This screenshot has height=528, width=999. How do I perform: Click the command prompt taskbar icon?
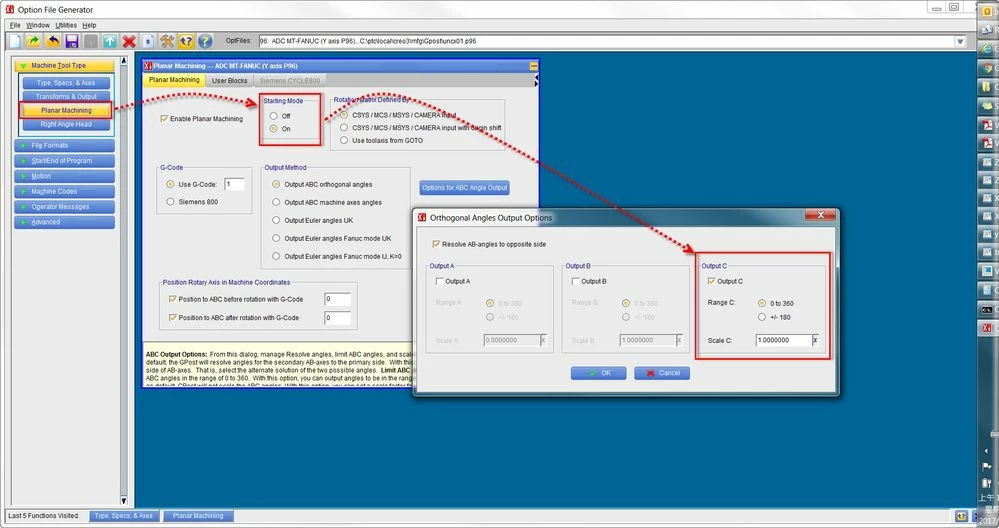[x=988, y=309]
